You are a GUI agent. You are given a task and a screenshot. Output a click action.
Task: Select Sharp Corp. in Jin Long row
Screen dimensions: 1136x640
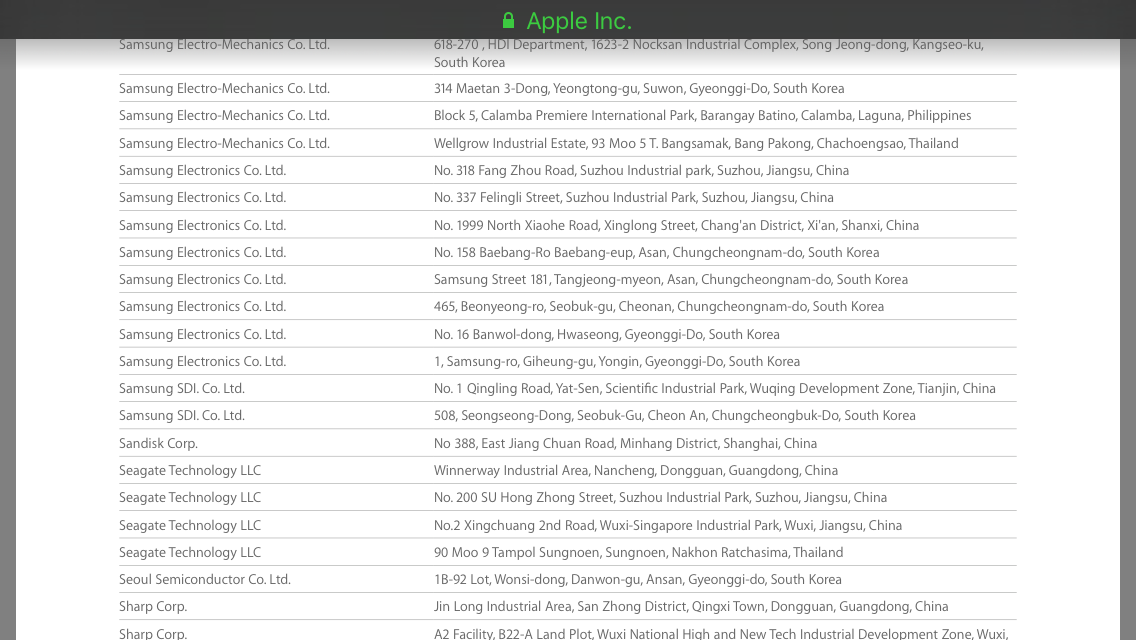(x=153, y=607)
